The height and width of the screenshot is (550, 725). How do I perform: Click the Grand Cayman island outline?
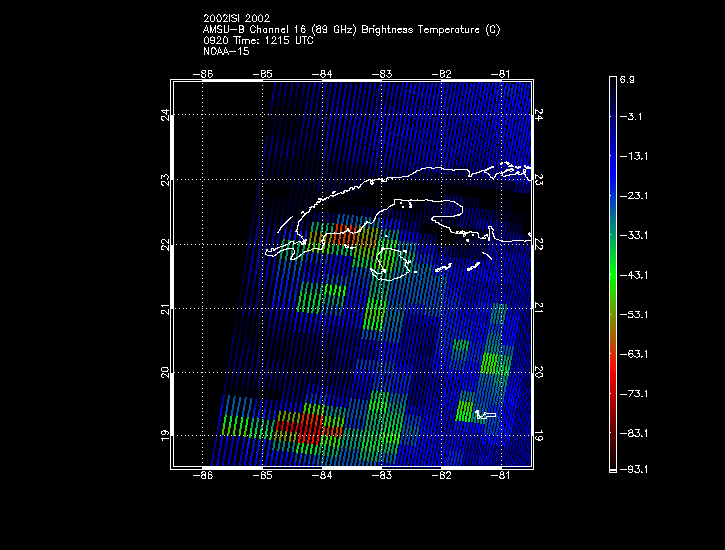click(x=486, y=414)
